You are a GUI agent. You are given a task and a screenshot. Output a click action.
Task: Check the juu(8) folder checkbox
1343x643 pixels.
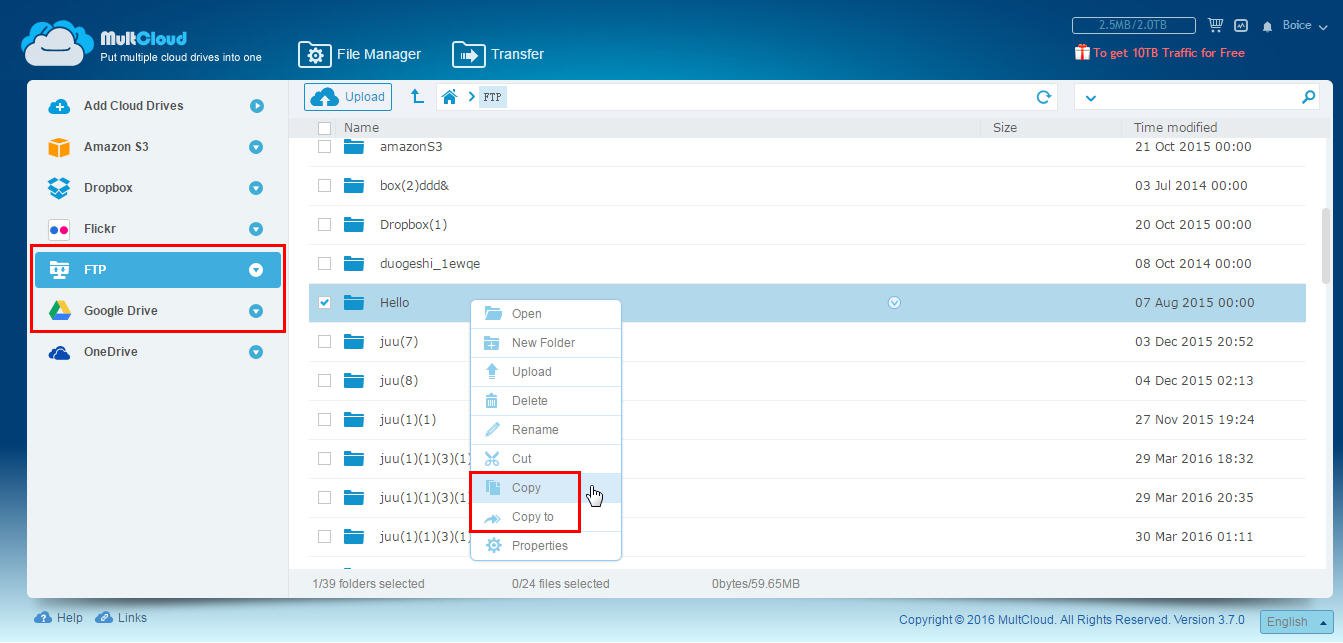point(324,380)
